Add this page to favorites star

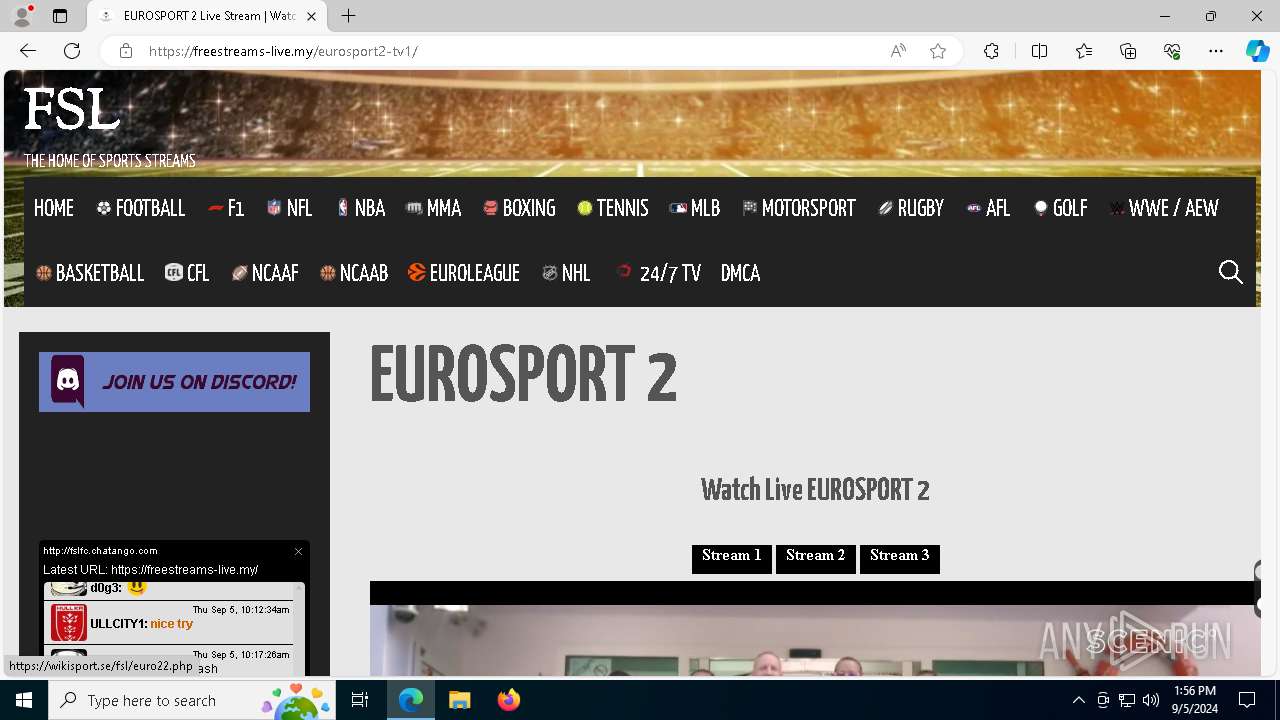point(938,51)
